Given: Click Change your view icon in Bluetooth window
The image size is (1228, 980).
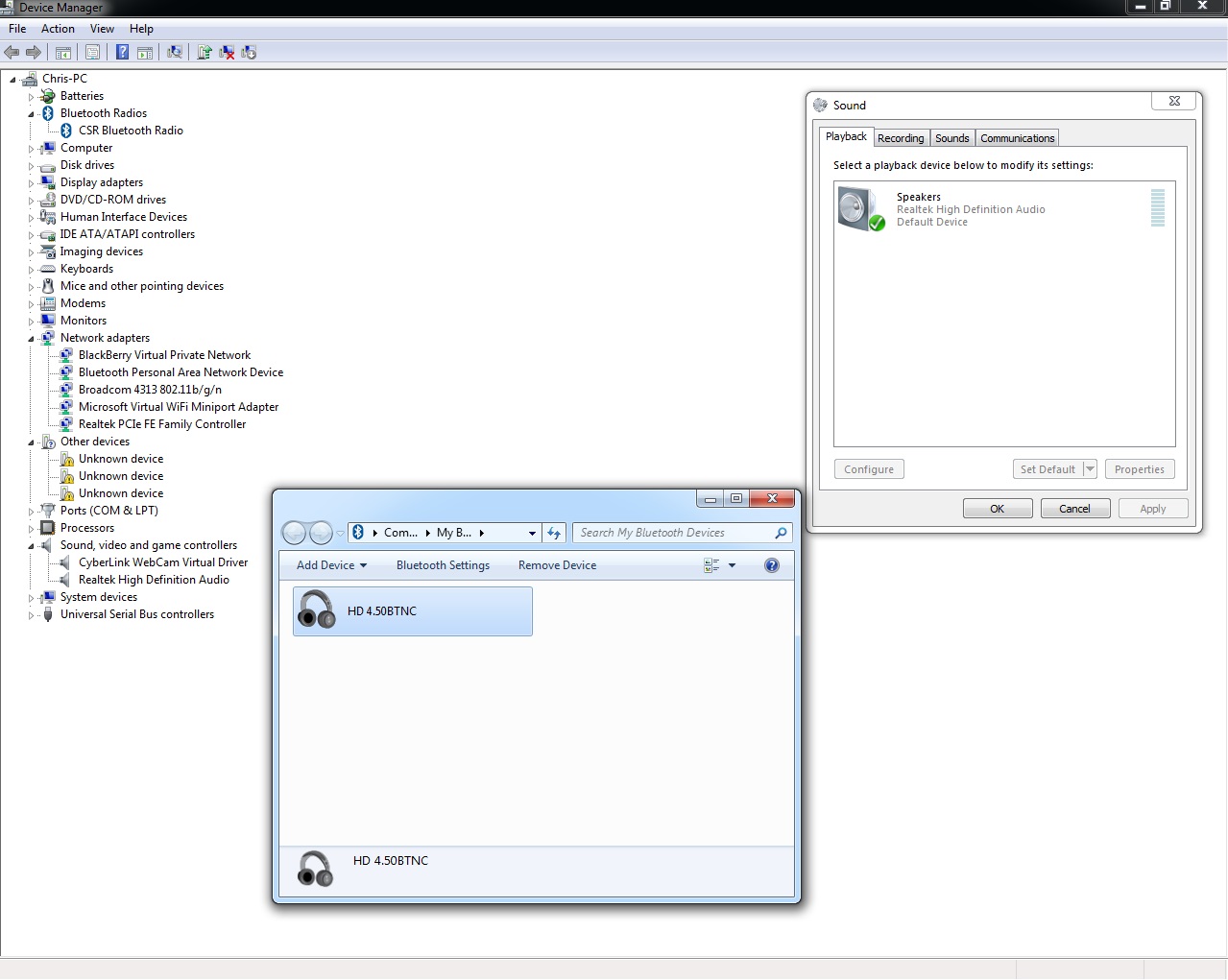Looking at the screenshot, I should tap(711, 565).
